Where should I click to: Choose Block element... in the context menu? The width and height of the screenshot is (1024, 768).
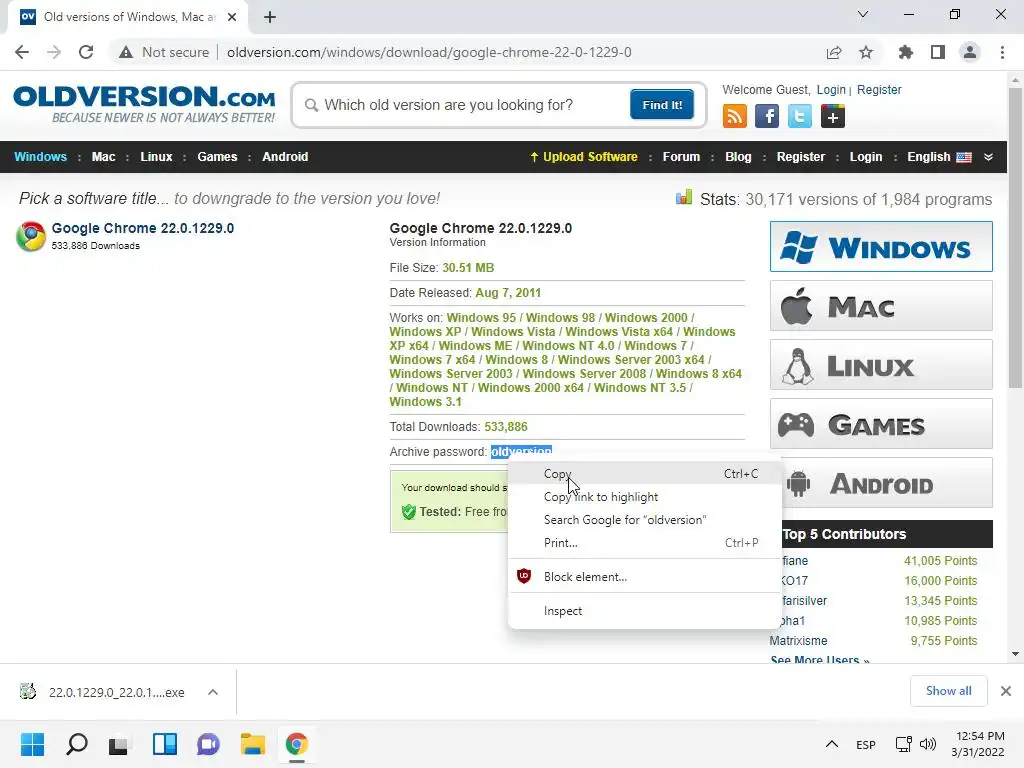coord(645,577)
